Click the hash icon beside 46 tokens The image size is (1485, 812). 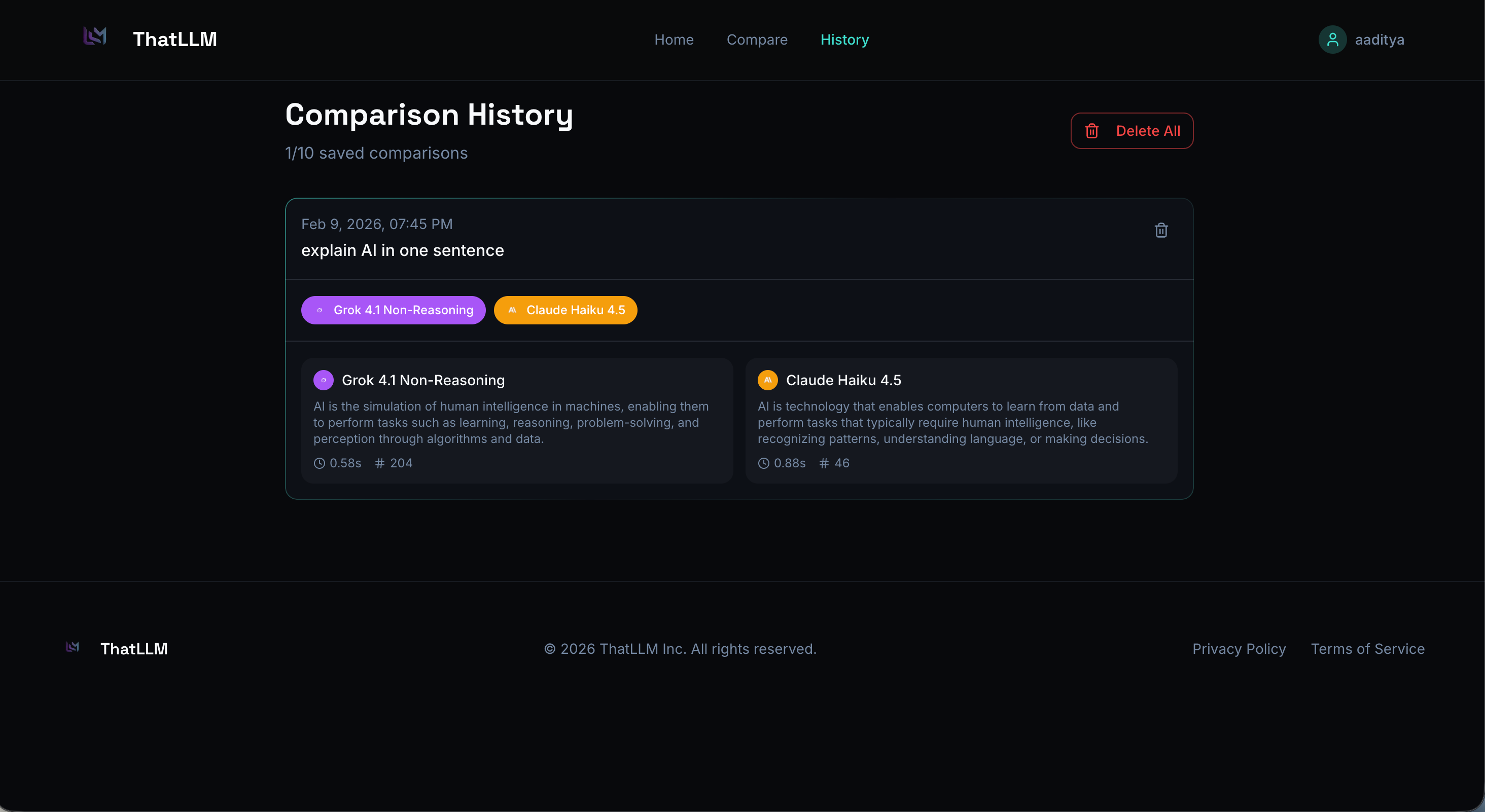824,463
